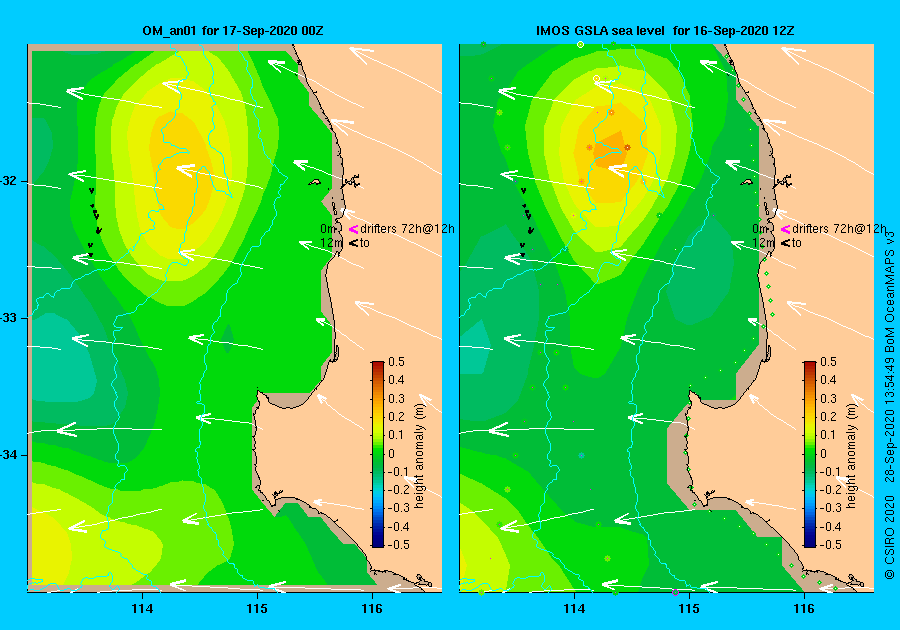Click the magenta circle marker at right map bottom
This screenshot has width=900, height=630.
point(675,593)
